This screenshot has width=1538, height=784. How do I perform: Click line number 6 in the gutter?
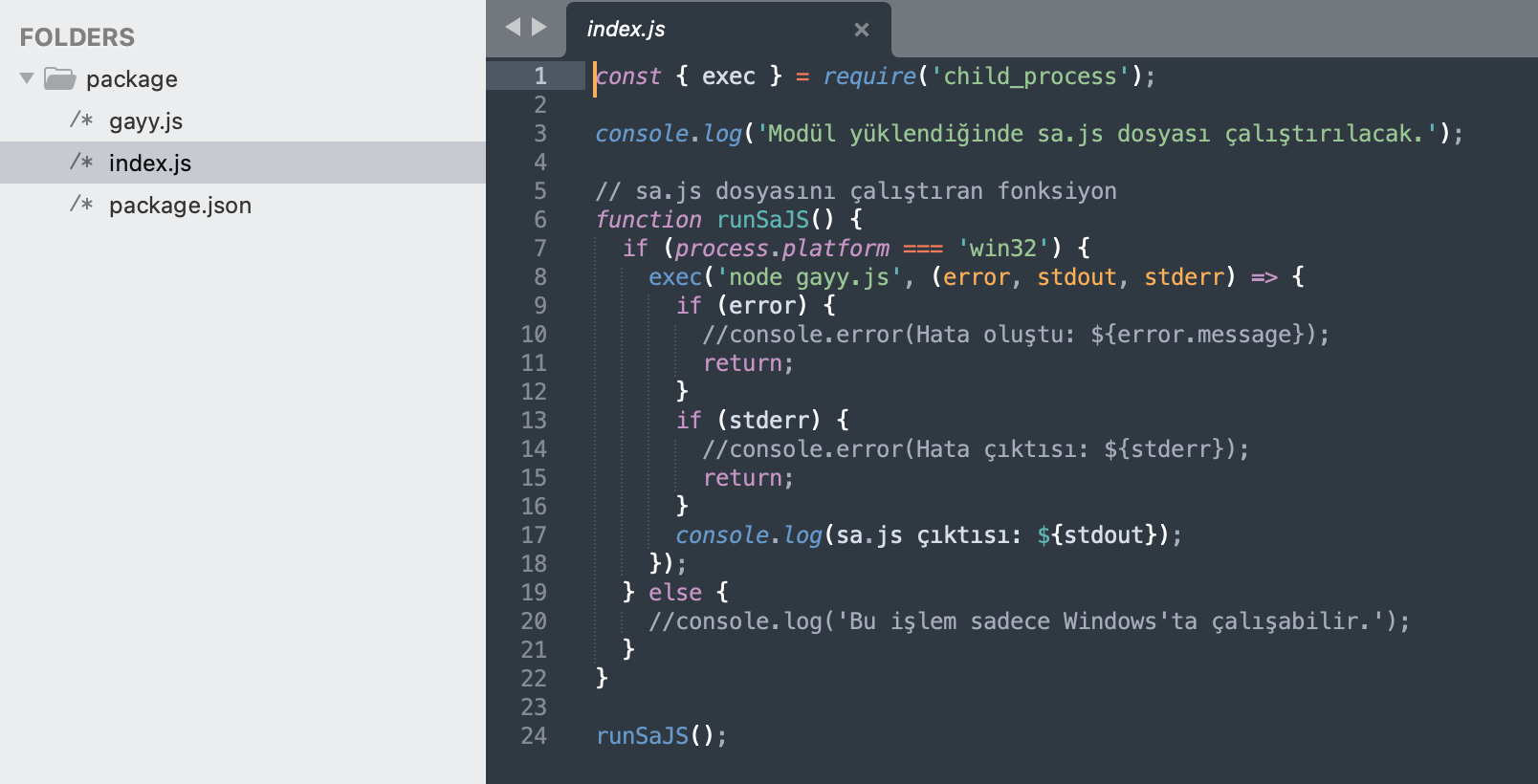(x=539, y=220)
